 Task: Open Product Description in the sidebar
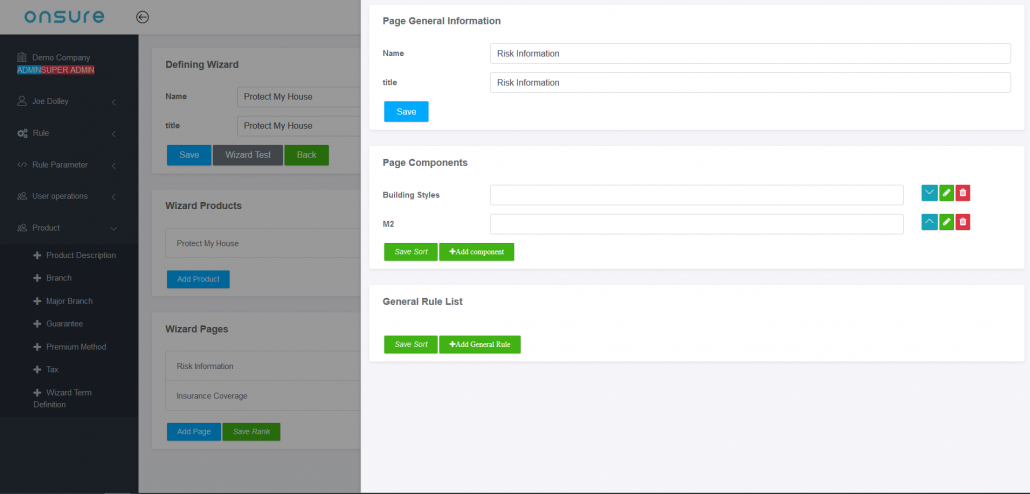click(x=80, y=255)
